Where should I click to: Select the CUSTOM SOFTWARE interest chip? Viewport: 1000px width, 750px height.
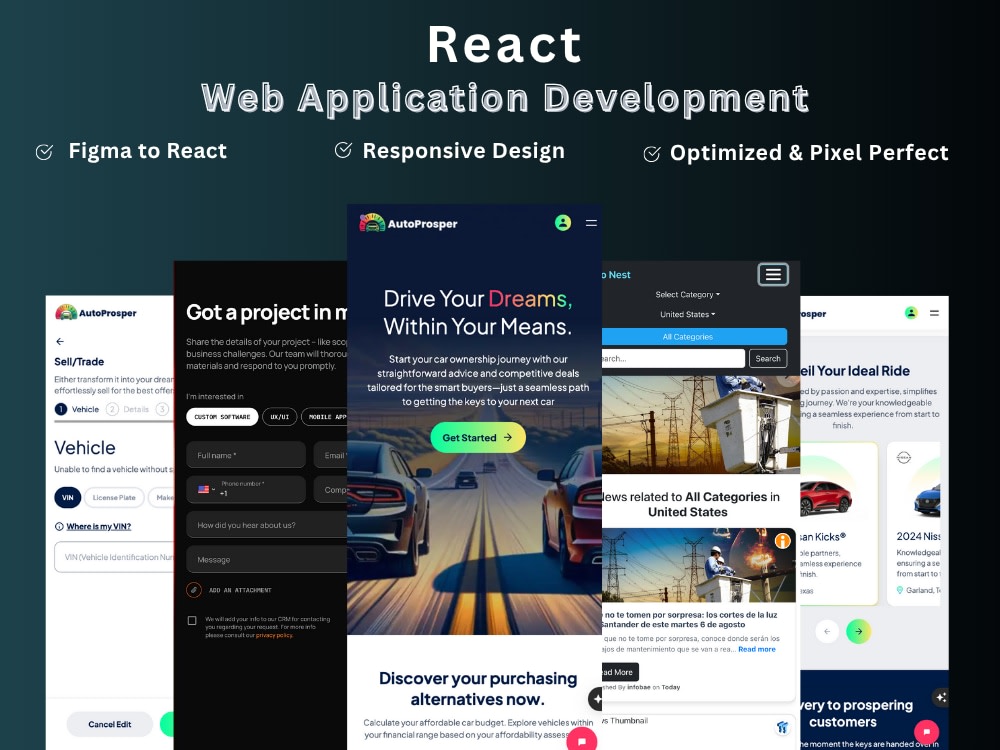pos(222,416)
